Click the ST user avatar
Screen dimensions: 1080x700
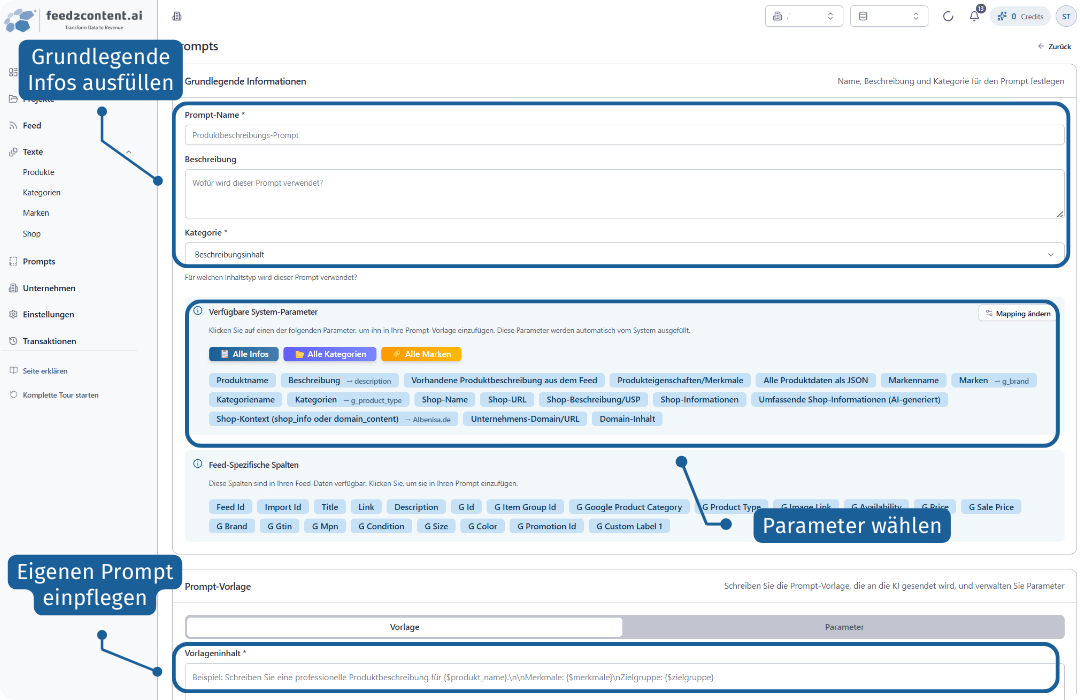pos(1065,17)
